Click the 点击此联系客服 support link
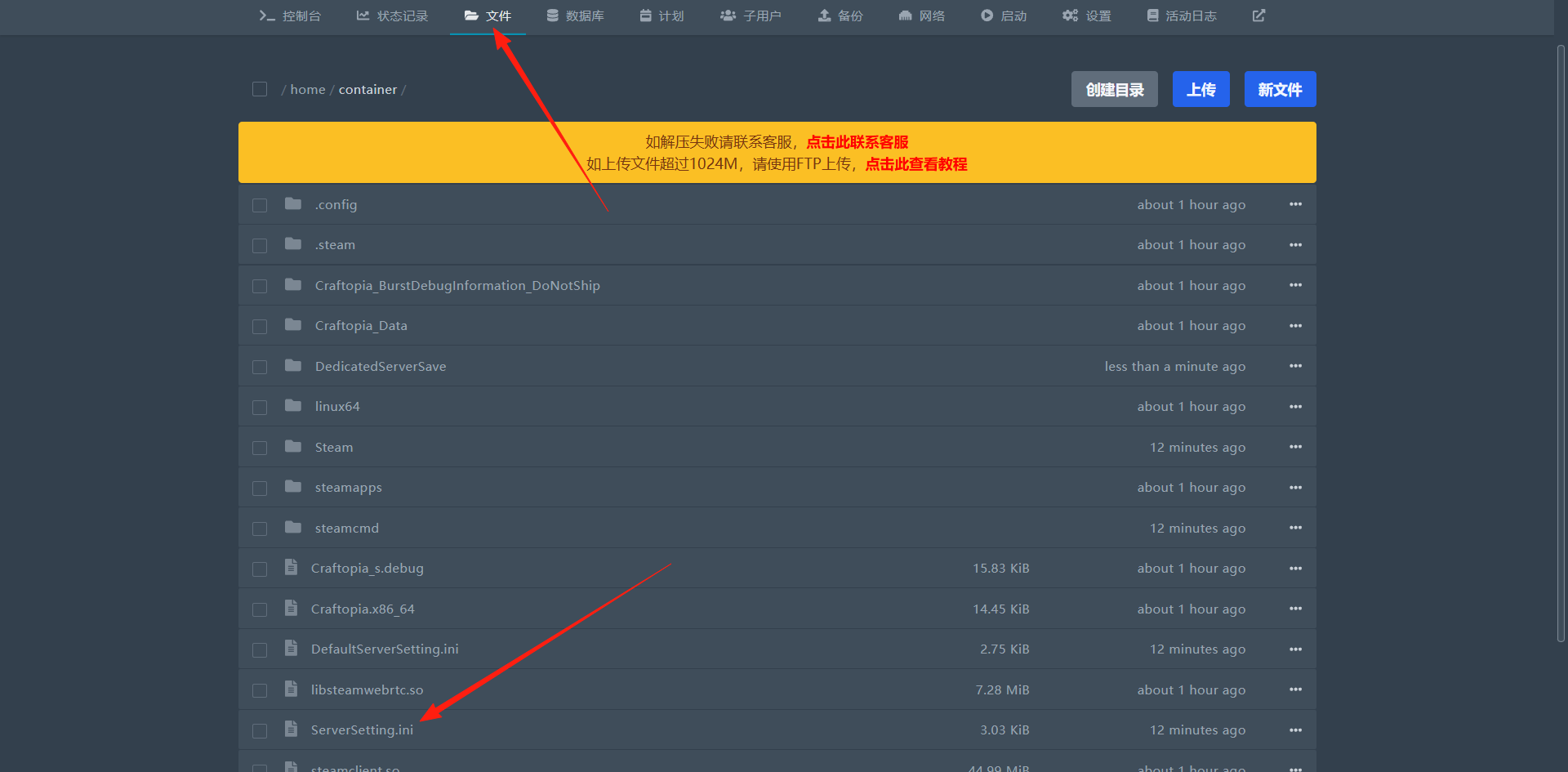The height and width of the screenshot is (772, 1568). click(x=857, y=142)
